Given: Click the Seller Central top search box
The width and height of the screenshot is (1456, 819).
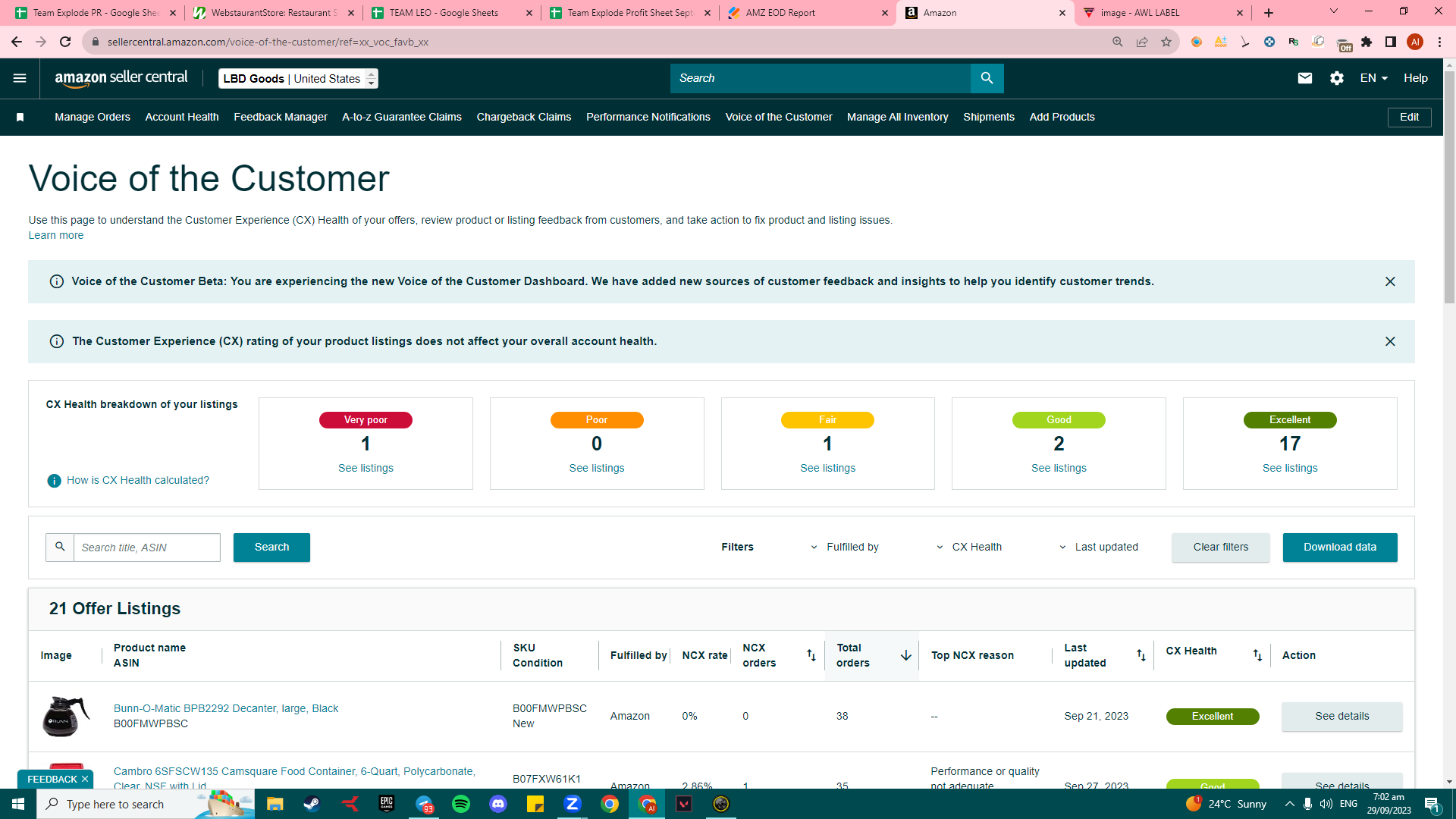Looking at the screenshot, I should click(820, 78).
